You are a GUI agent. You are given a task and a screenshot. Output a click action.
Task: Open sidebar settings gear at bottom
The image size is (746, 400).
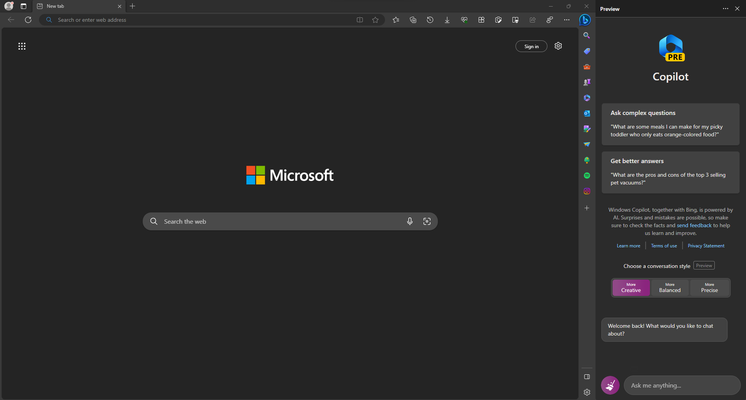[587, 392]
